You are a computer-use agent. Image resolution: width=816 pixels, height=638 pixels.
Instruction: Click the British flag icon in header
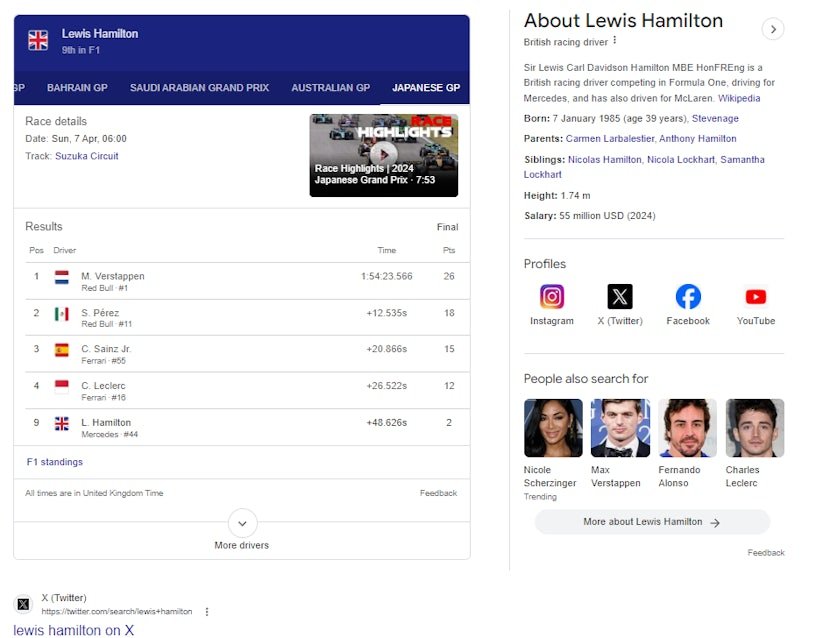pos(38,40)
